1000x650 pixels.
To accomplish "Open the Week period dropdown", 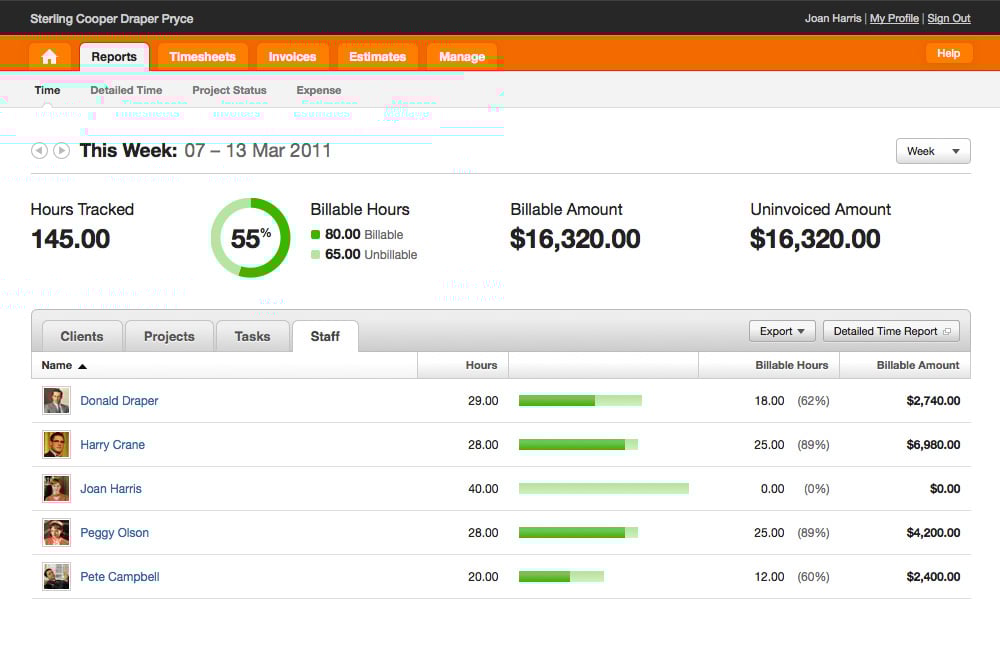I will click(933, 151).
